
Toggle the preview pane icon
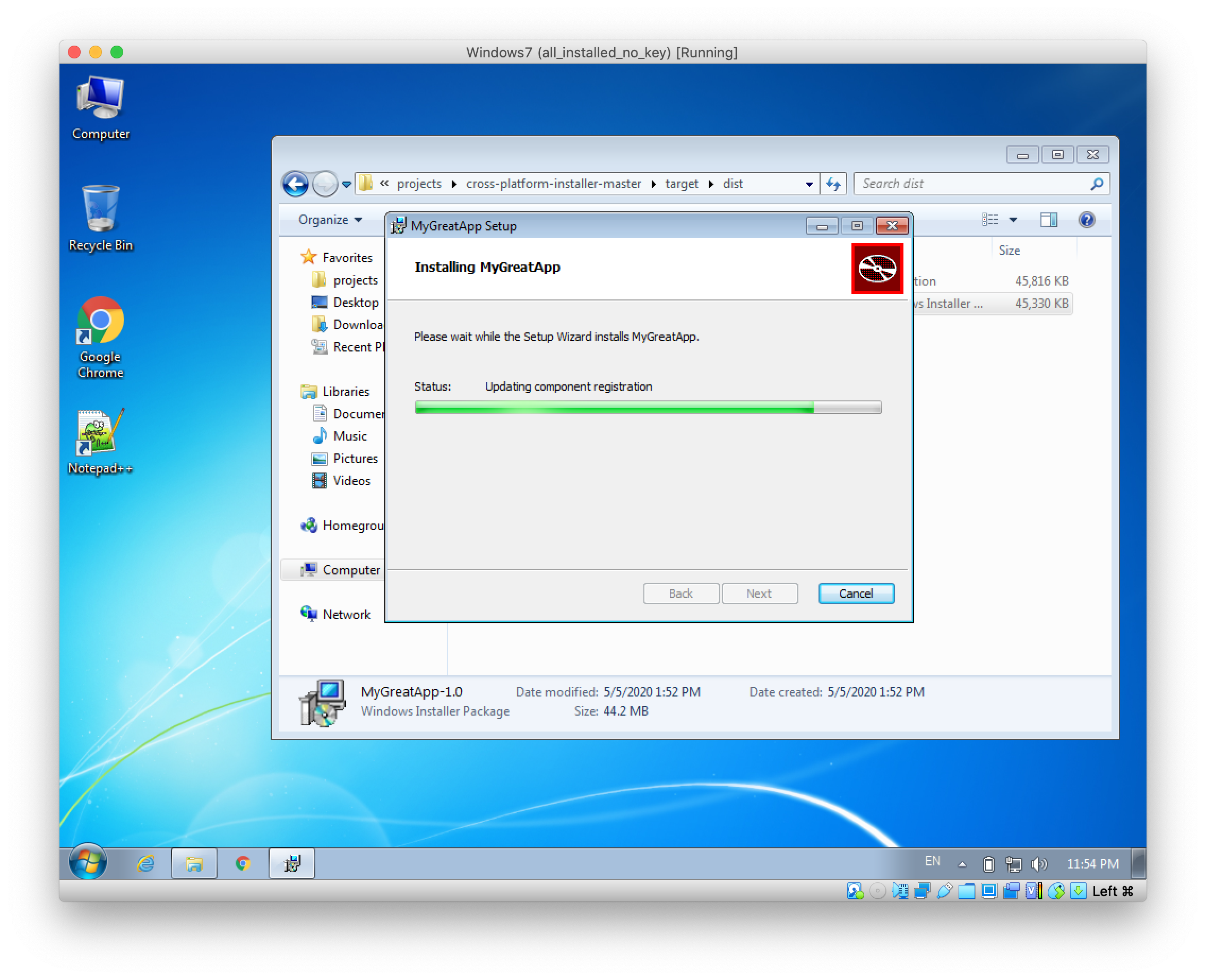(1048, 220)
